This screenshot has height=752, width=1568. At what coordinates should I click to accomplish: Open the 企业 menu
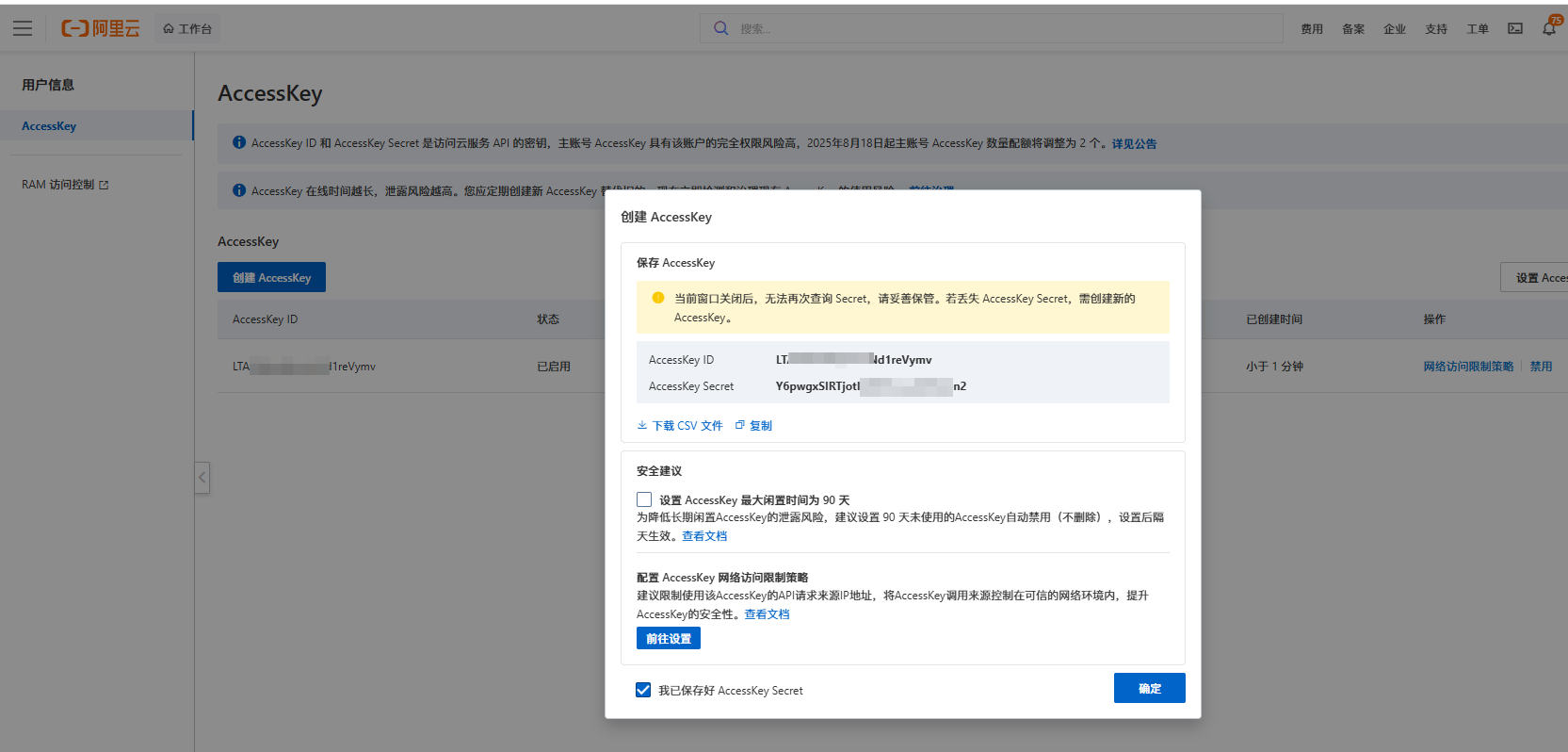coord(1395,29)
